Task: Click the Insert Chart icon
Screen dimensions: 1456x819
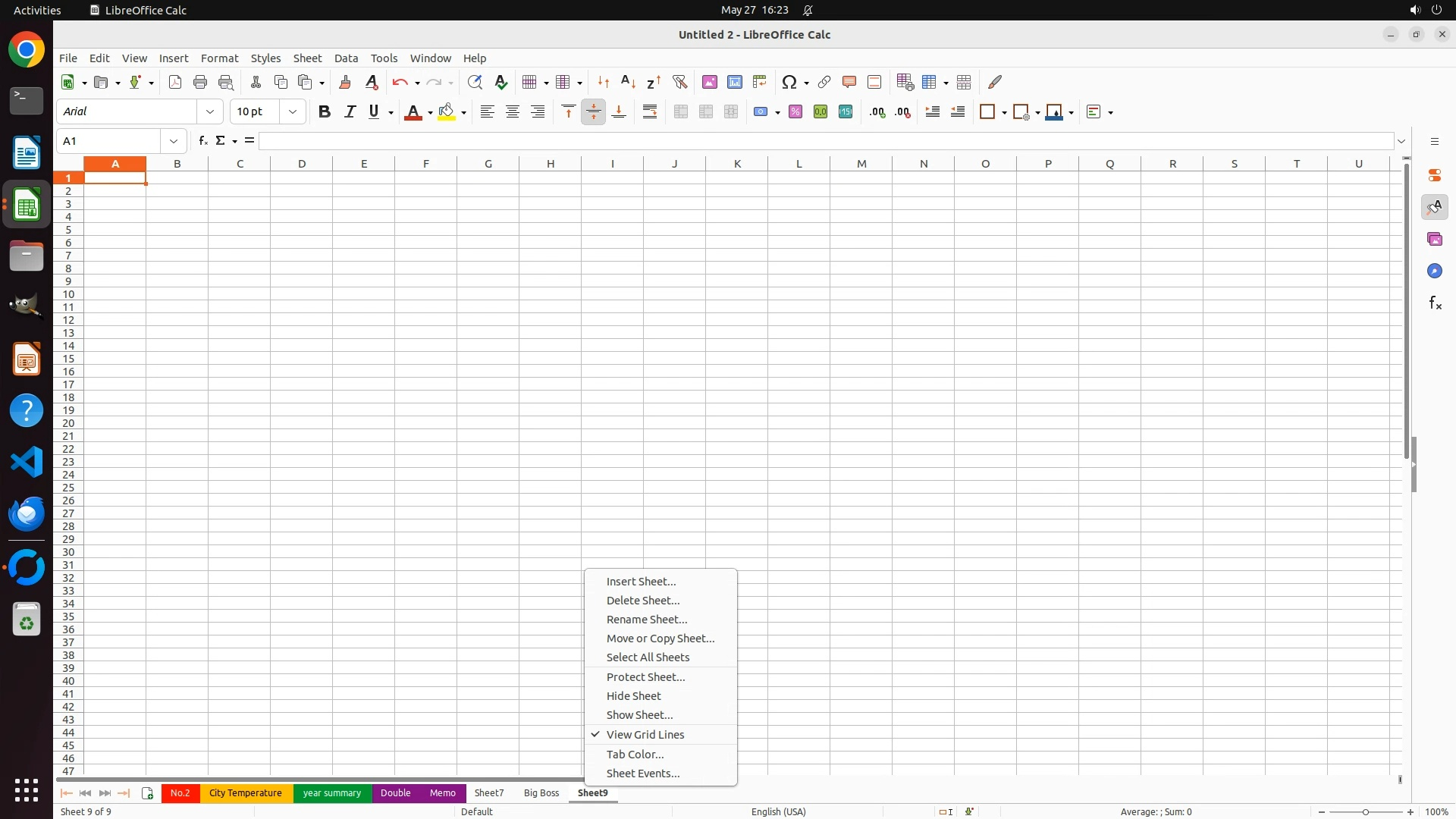Action: pos(734,82)
